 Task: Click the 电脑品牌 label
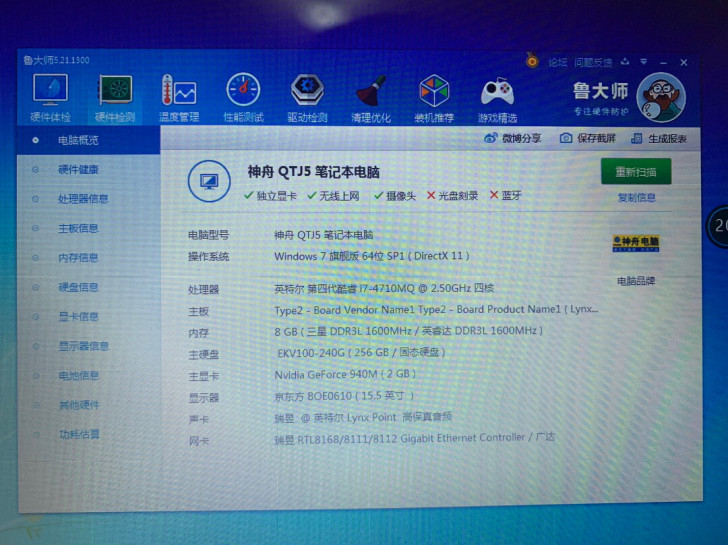click(x=636, y=281)
